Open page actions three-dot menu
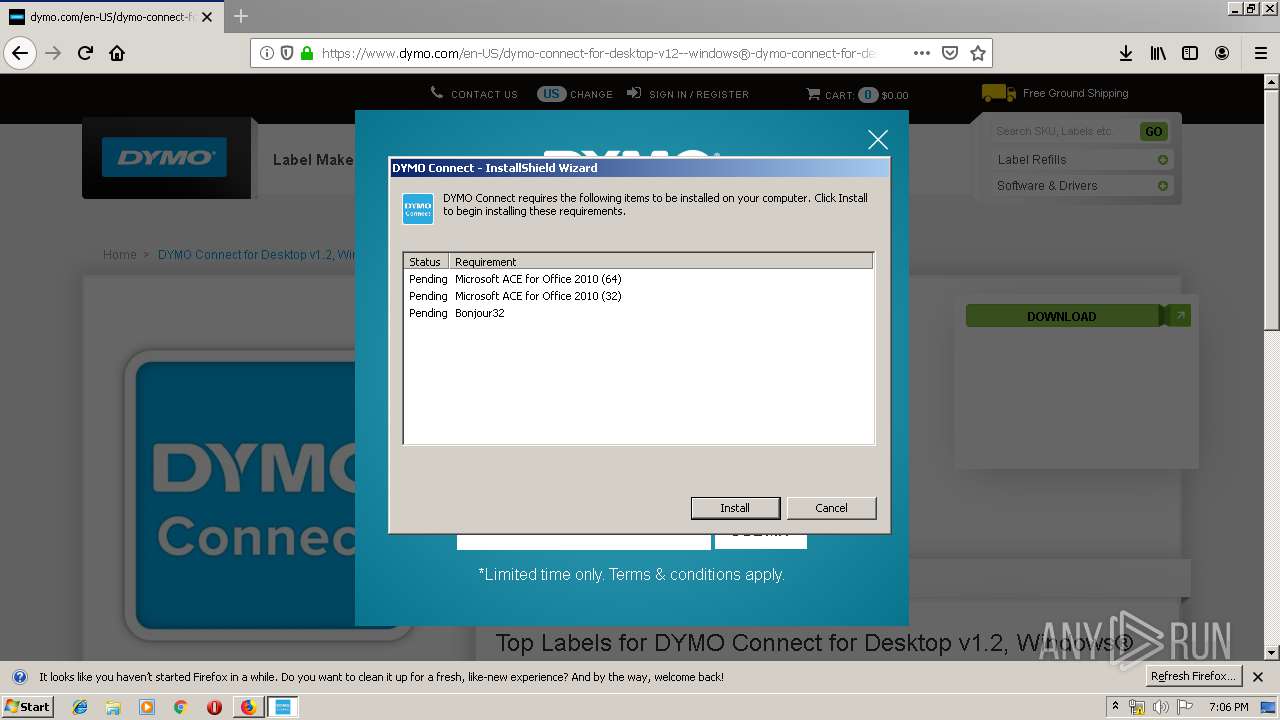Image resolution: width=1280 pixels, height=720 pixels. pos(922,53)
